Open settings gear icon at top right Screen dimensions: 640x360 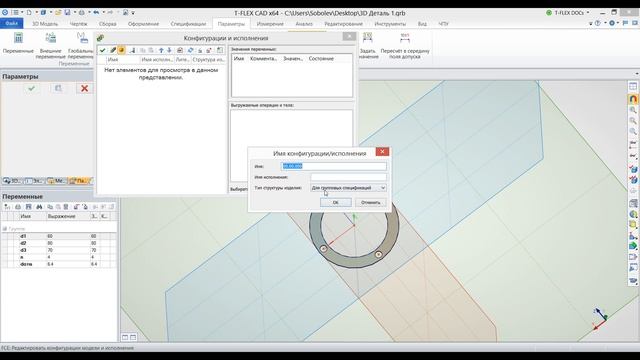(612, 24)
